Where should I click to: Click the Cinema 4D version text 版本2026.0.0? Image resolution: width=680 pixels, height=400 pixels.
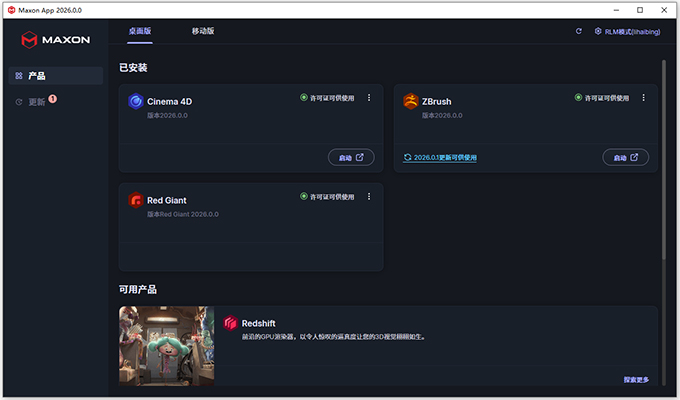[167, 115]
